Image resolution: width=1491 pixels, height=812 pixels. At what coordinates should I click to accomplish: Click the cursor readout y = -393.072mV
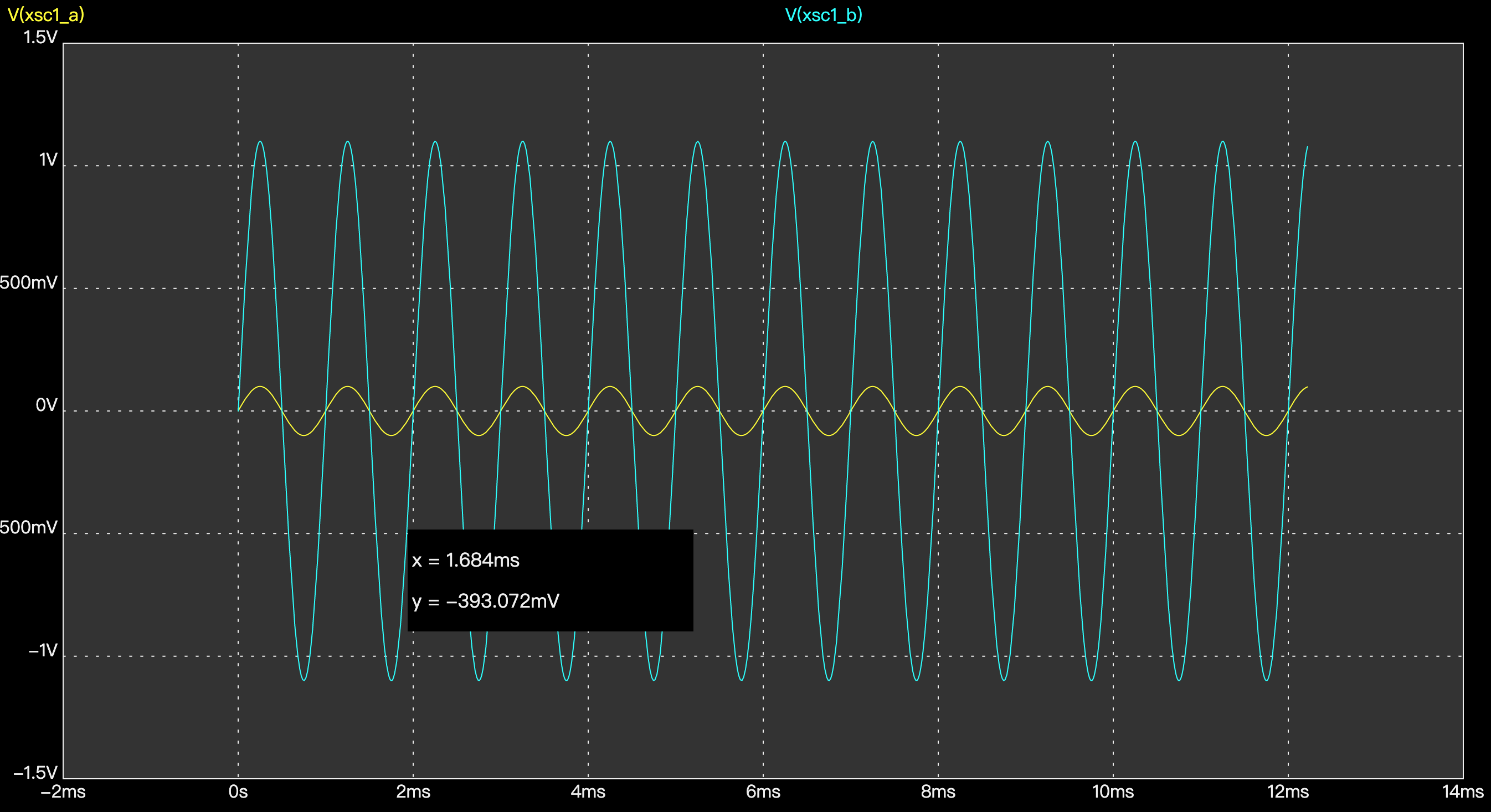486,602
